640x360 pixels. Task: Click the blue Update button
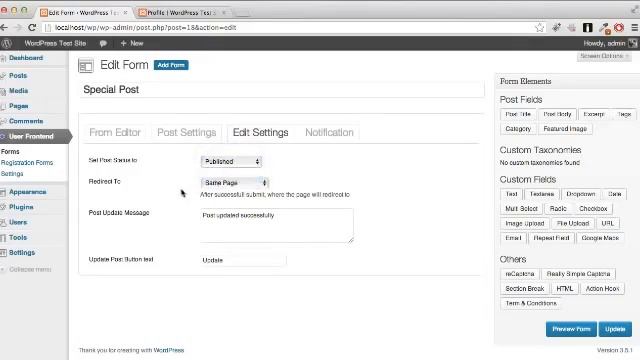[615, 329]
